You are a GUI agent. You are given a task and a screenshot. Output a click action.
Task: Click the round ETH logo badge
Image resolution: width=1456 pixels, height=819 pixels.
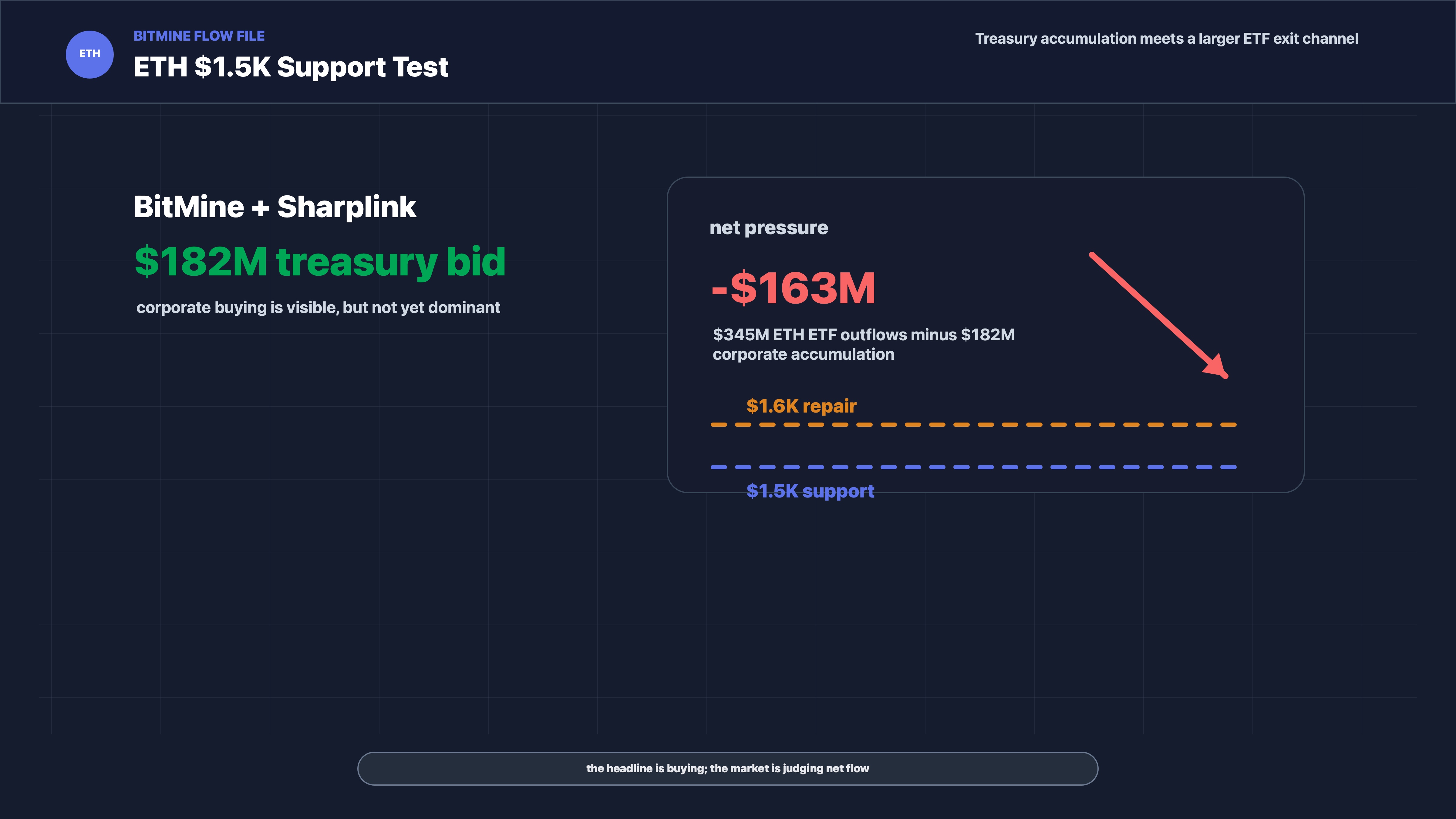(89, 54)
